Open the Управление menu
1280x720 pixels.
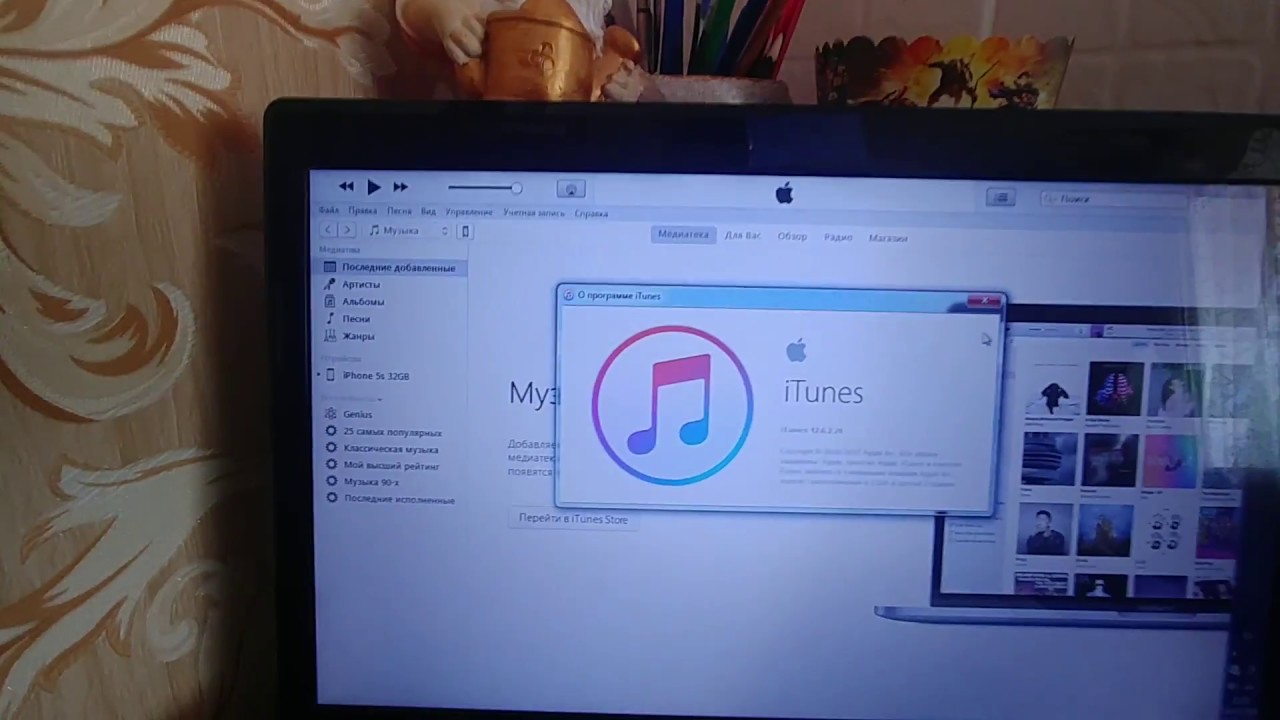coord(469,212)
